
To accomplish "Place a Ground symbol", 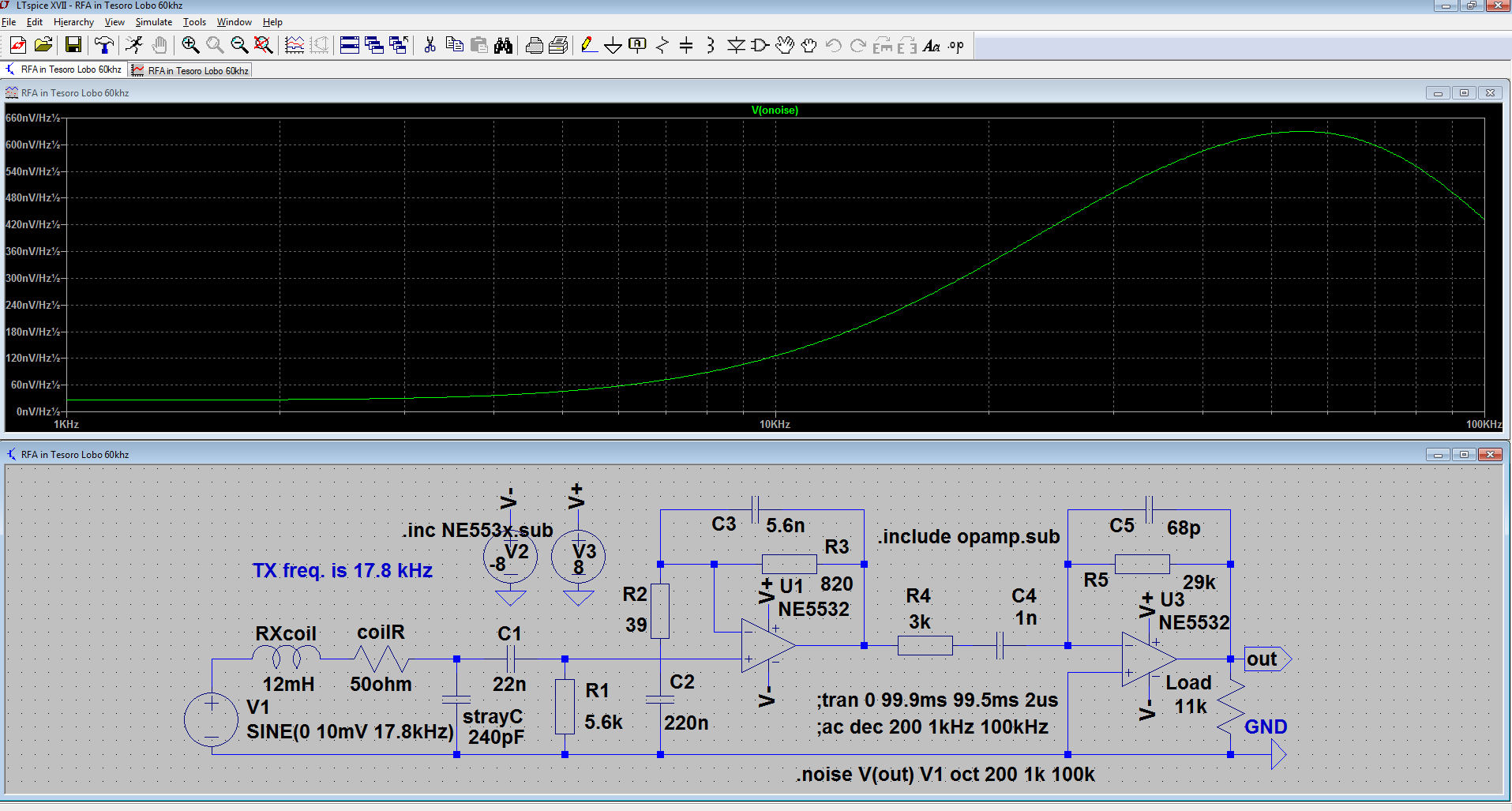I will click(613, 45).
